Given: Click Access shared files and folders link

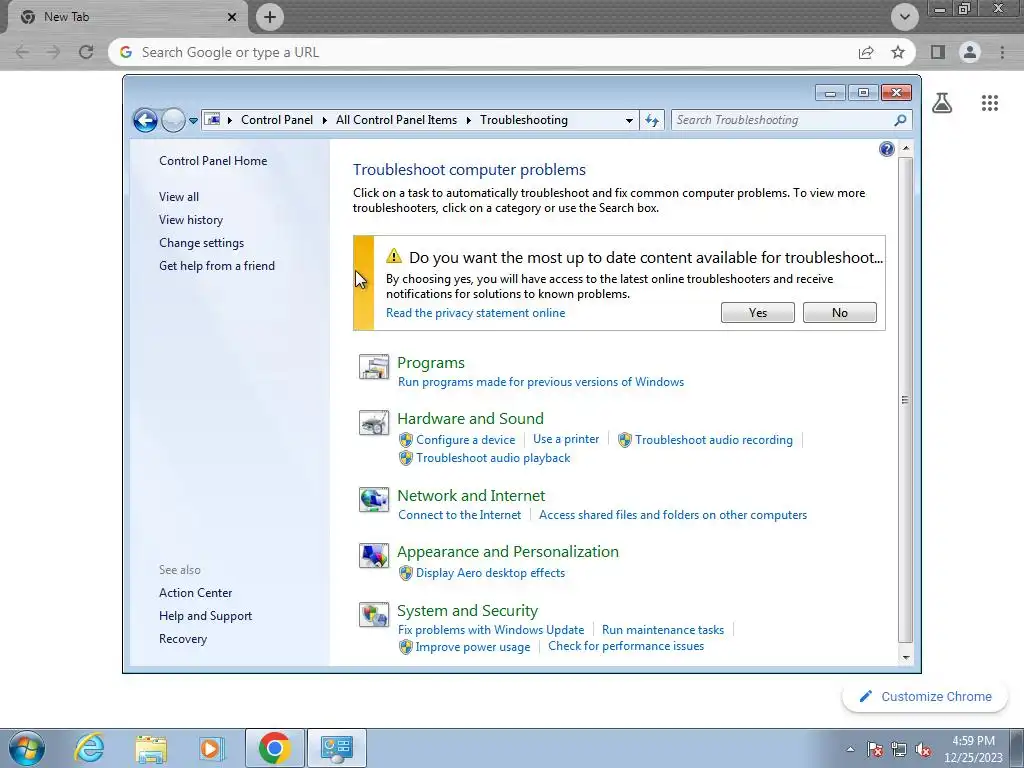Looking at the screenshot, I should tap(673, 515).
